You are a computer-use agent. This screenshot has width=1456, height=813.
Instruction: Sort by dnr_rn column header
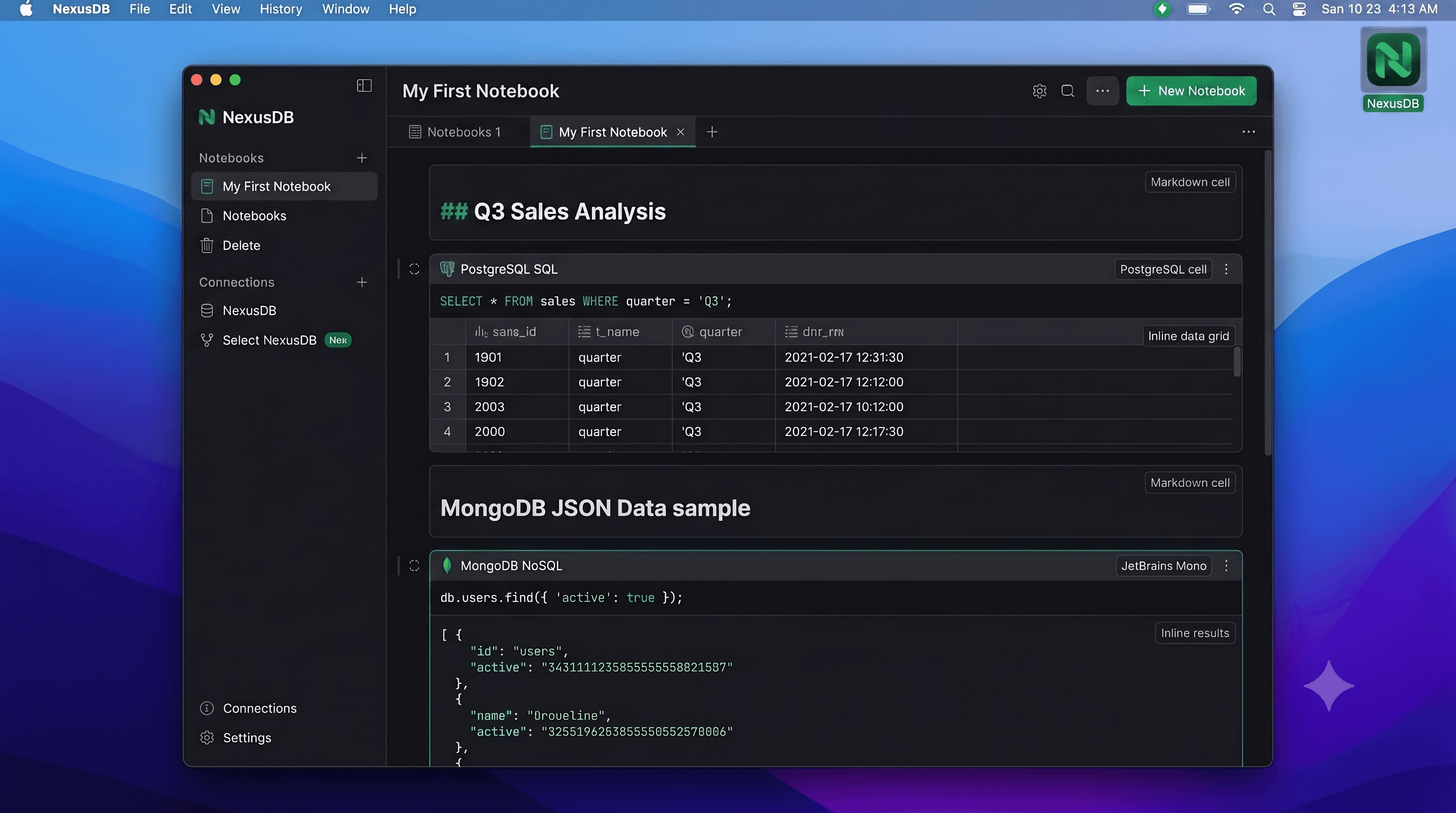click(867, 332)
